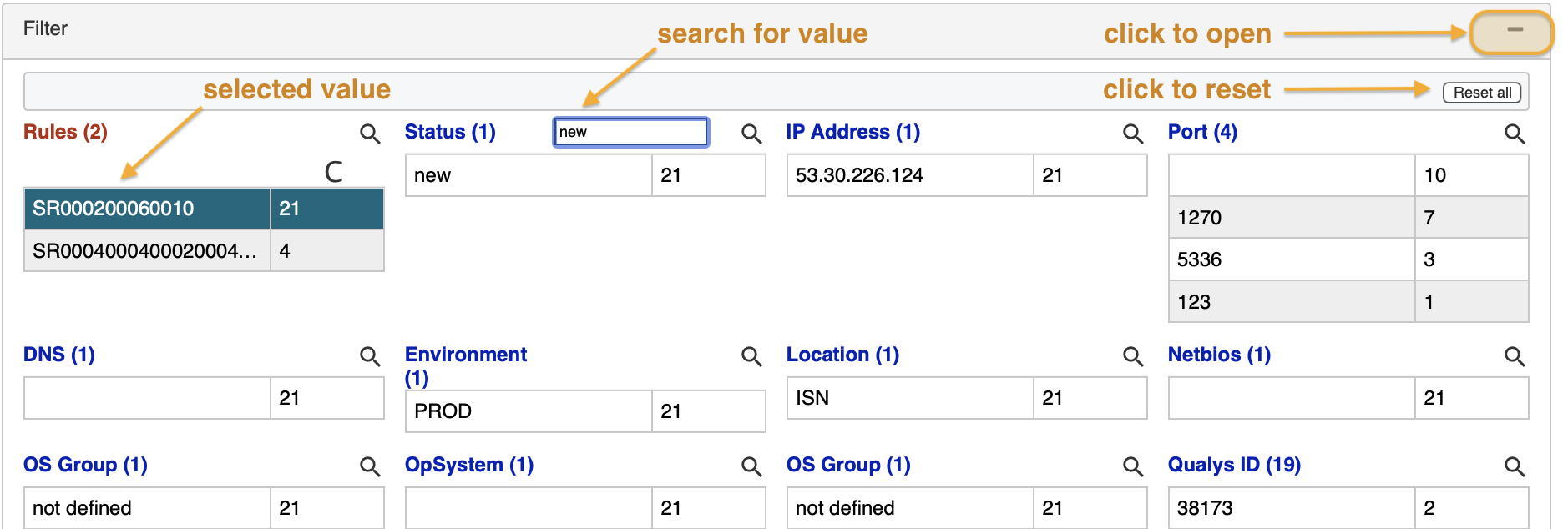The image size is (1568, 529).
Task: Focus the Status search field containing "new"
Action: click(x=630, y=132)
